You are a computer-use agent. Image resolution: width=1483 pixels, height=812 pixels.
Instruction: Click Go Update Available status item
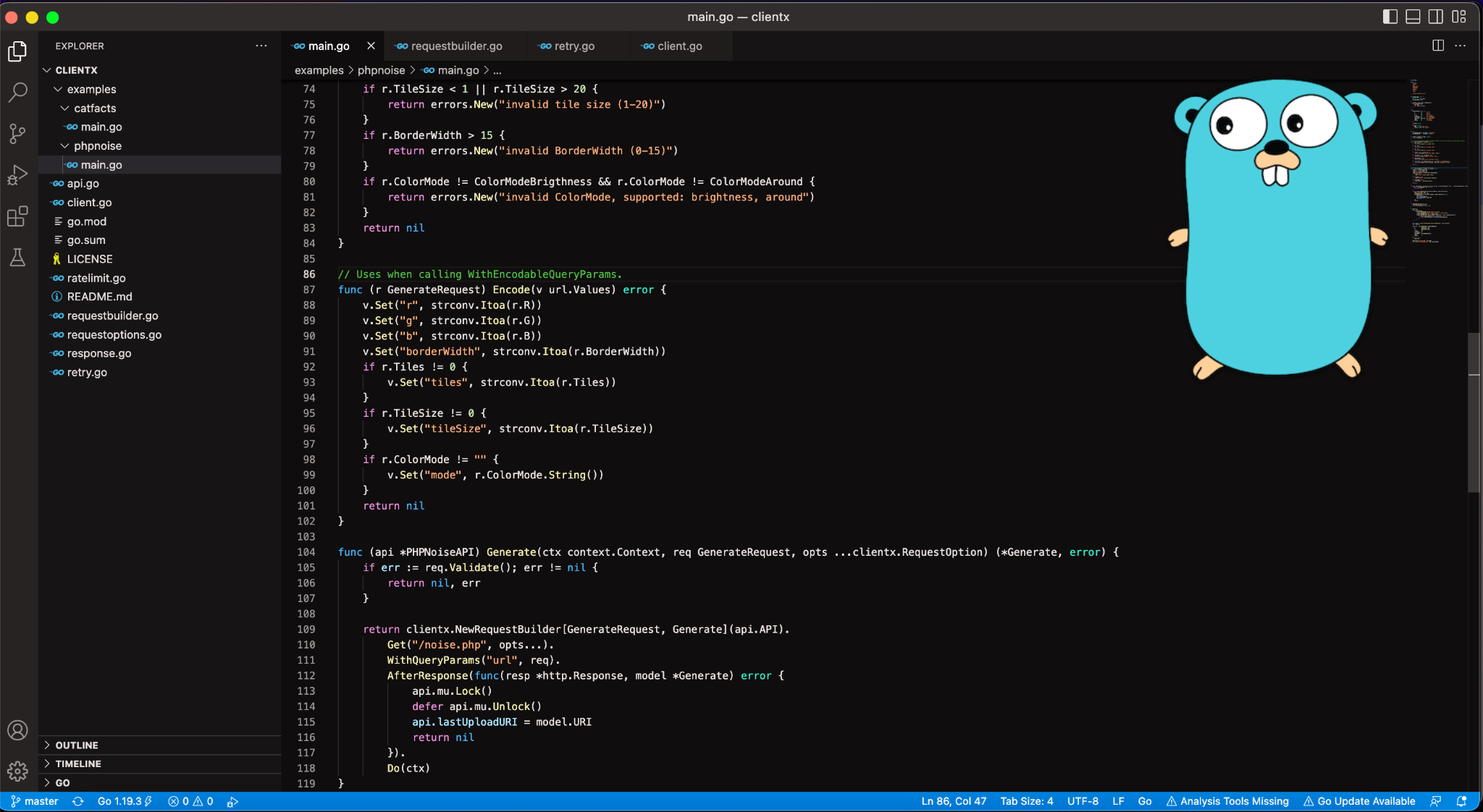[x=1358, y=801]
